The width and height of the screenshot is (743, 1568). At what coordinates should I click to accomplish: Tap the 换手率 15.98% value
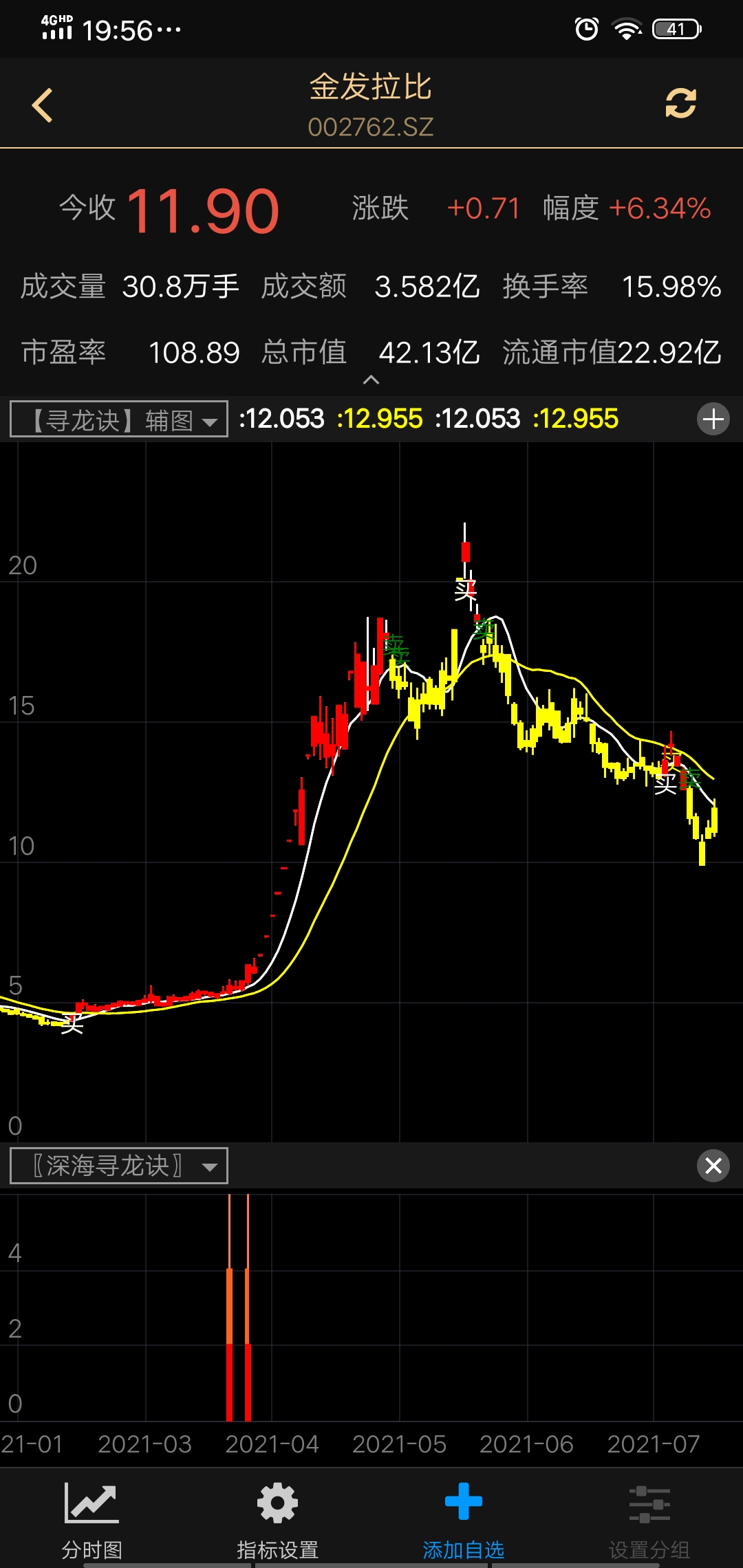671,287
